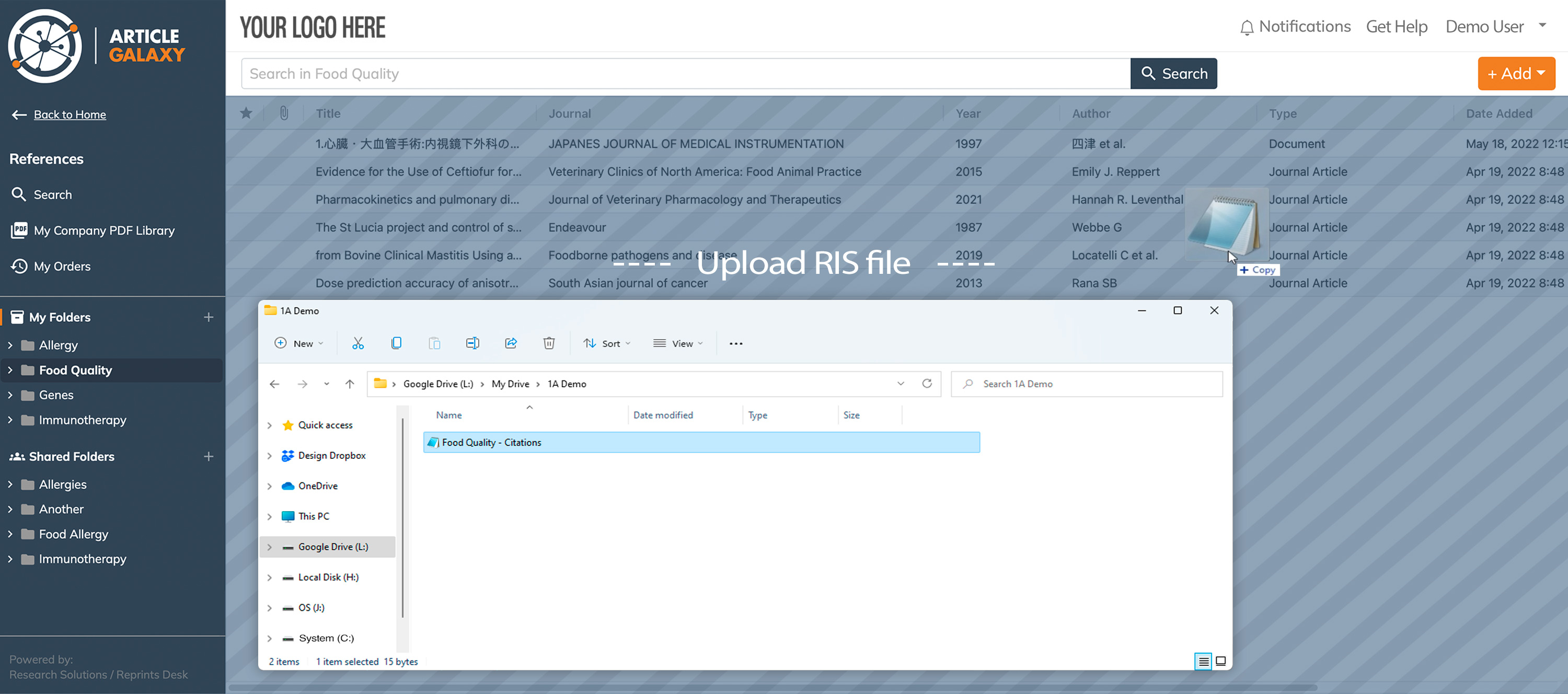Image resolution: width=1568 pixels, height=694 pixels.
Task: Click My Drive in the breadcrumb
Action: coord(510,384)
